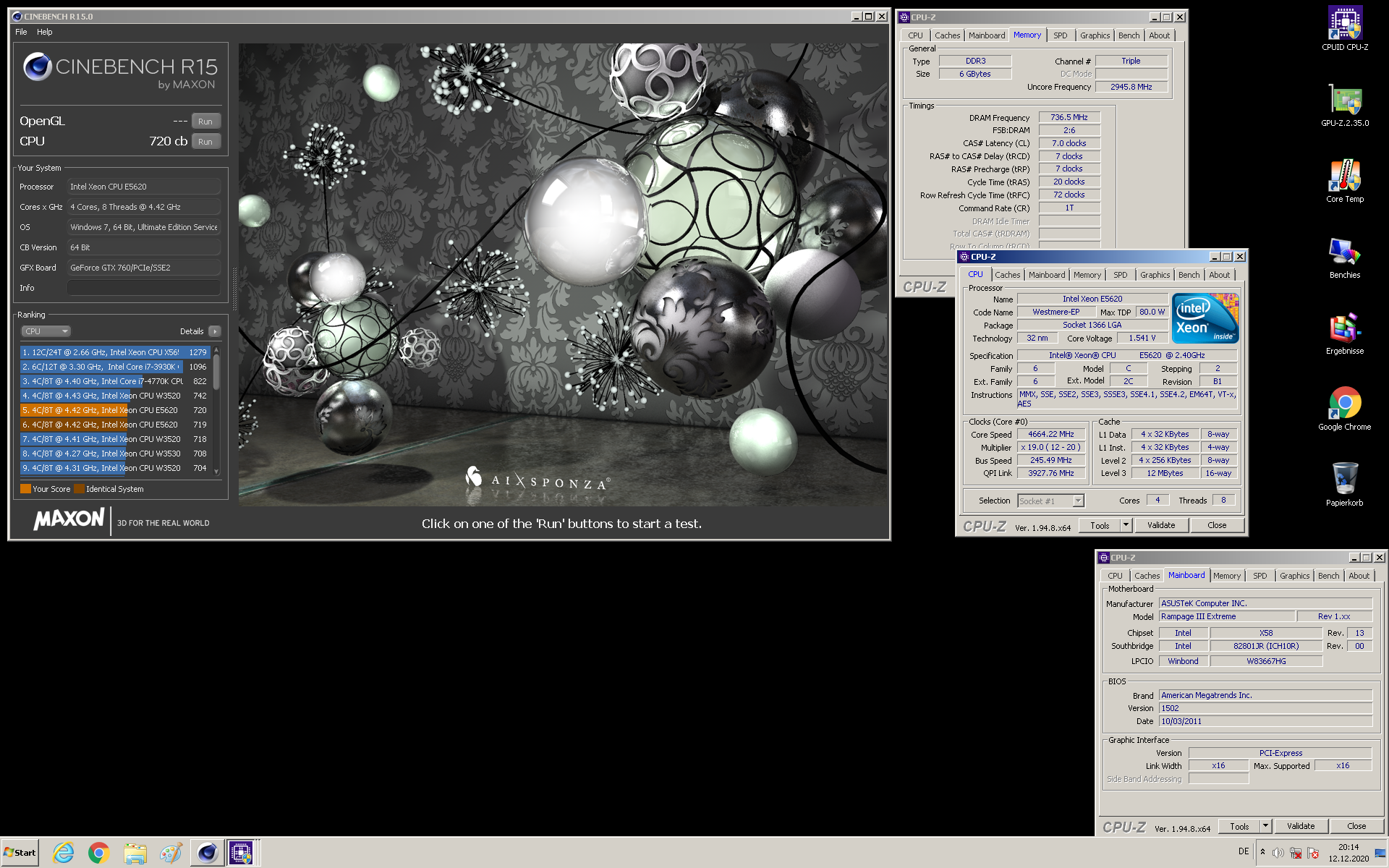
Task: Click Tools in Mainboard window
Action: (1239, 827)
